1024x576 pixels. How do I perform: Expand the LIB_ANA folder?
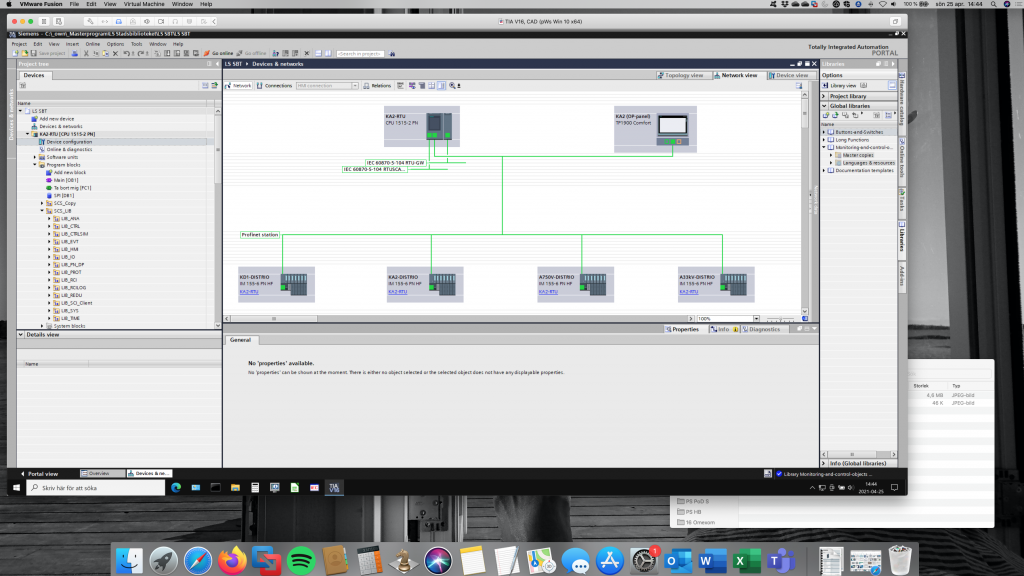50,219
